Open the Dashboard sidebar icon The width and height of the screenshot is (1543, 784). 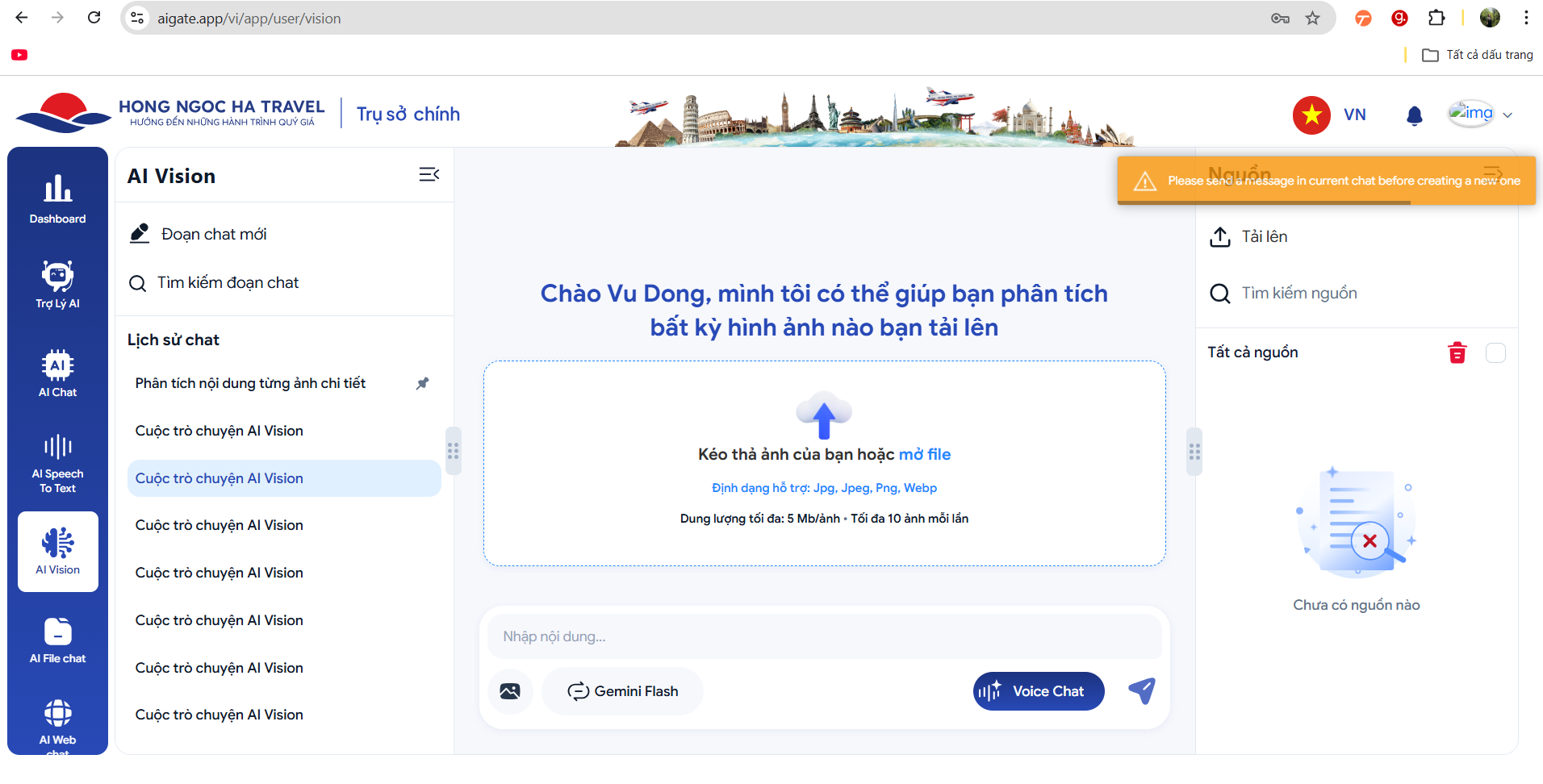point(57,198)
